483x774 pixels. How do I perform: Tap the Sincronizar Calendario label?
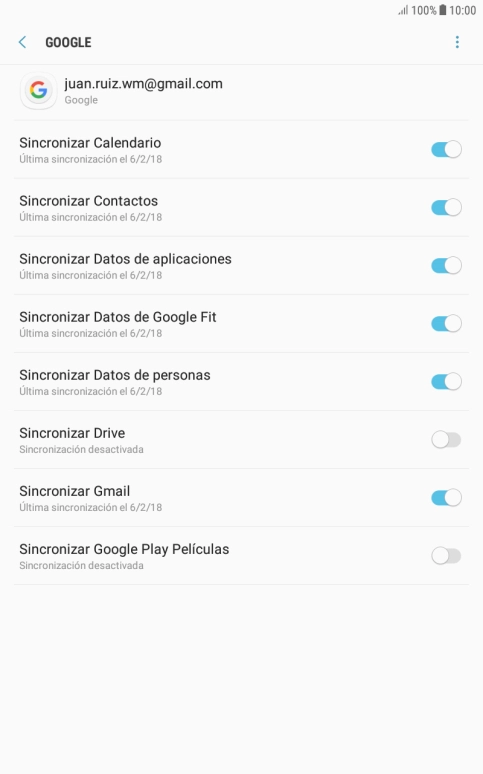pyautogui.click(x=90, y=143)
